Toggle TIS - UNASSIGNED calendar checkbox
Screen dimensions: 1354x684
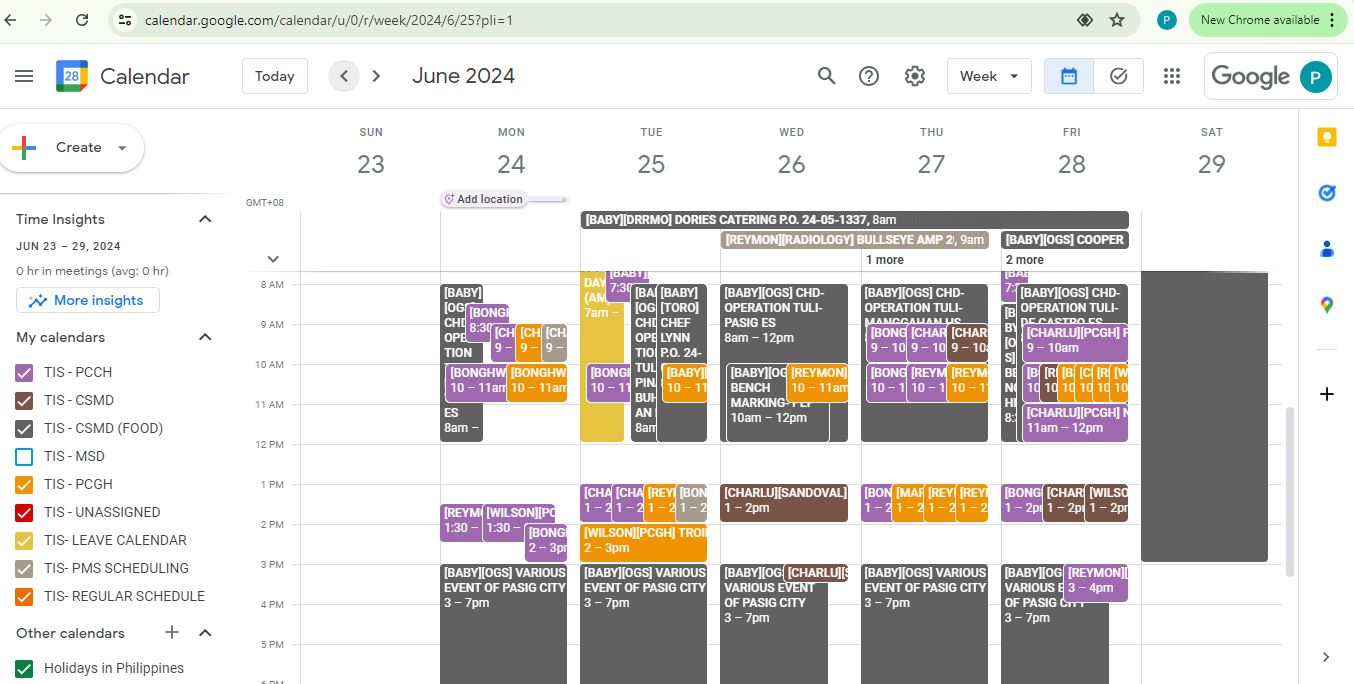(x=25, y=512)
